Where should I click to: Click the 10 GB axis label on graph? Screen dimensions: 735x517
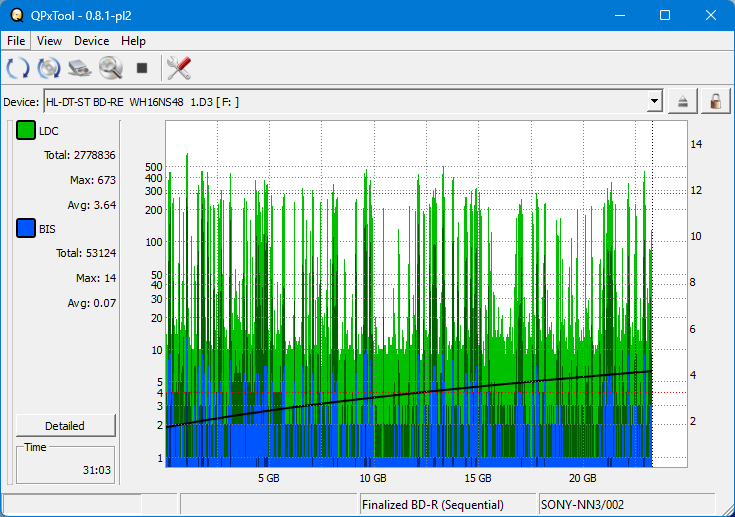click(373, 478)
